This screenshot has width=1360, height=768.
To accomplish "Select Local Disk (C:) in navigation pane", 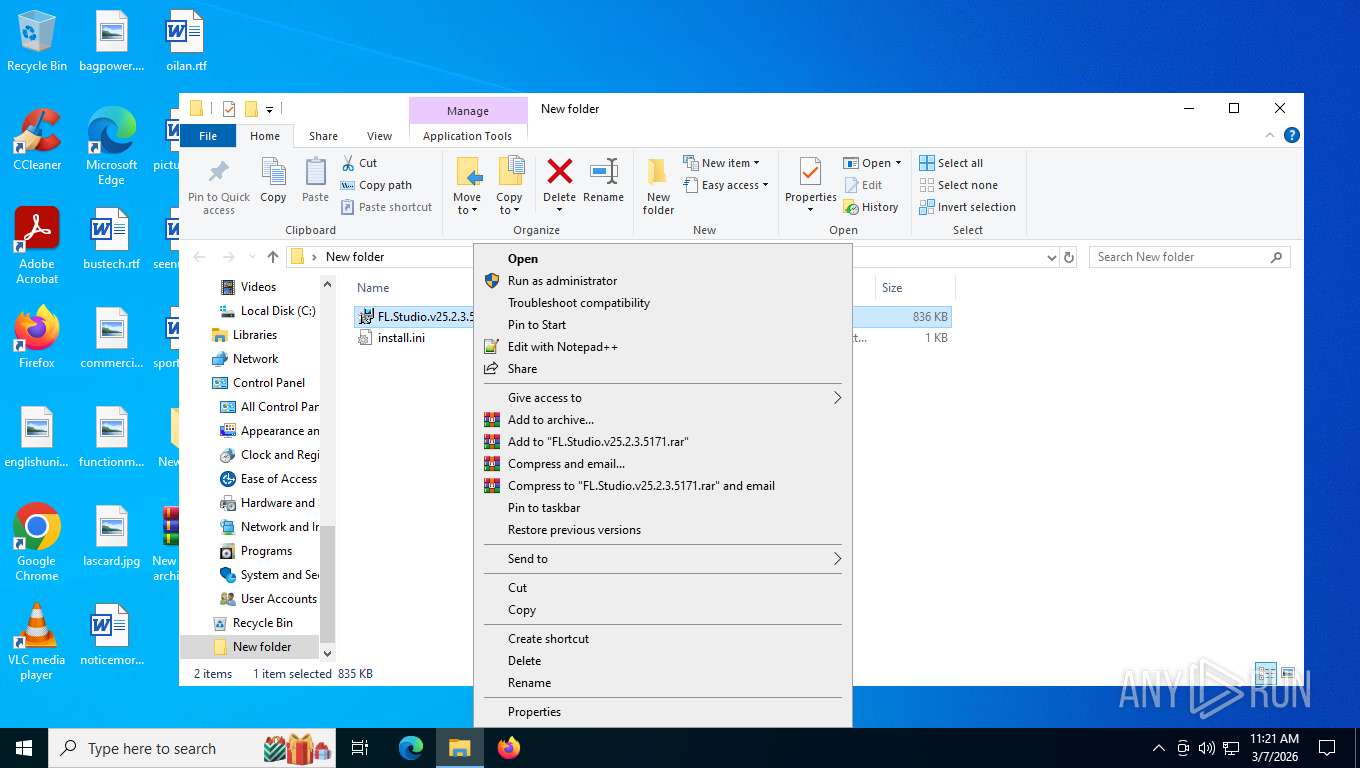I will [268, 311].
